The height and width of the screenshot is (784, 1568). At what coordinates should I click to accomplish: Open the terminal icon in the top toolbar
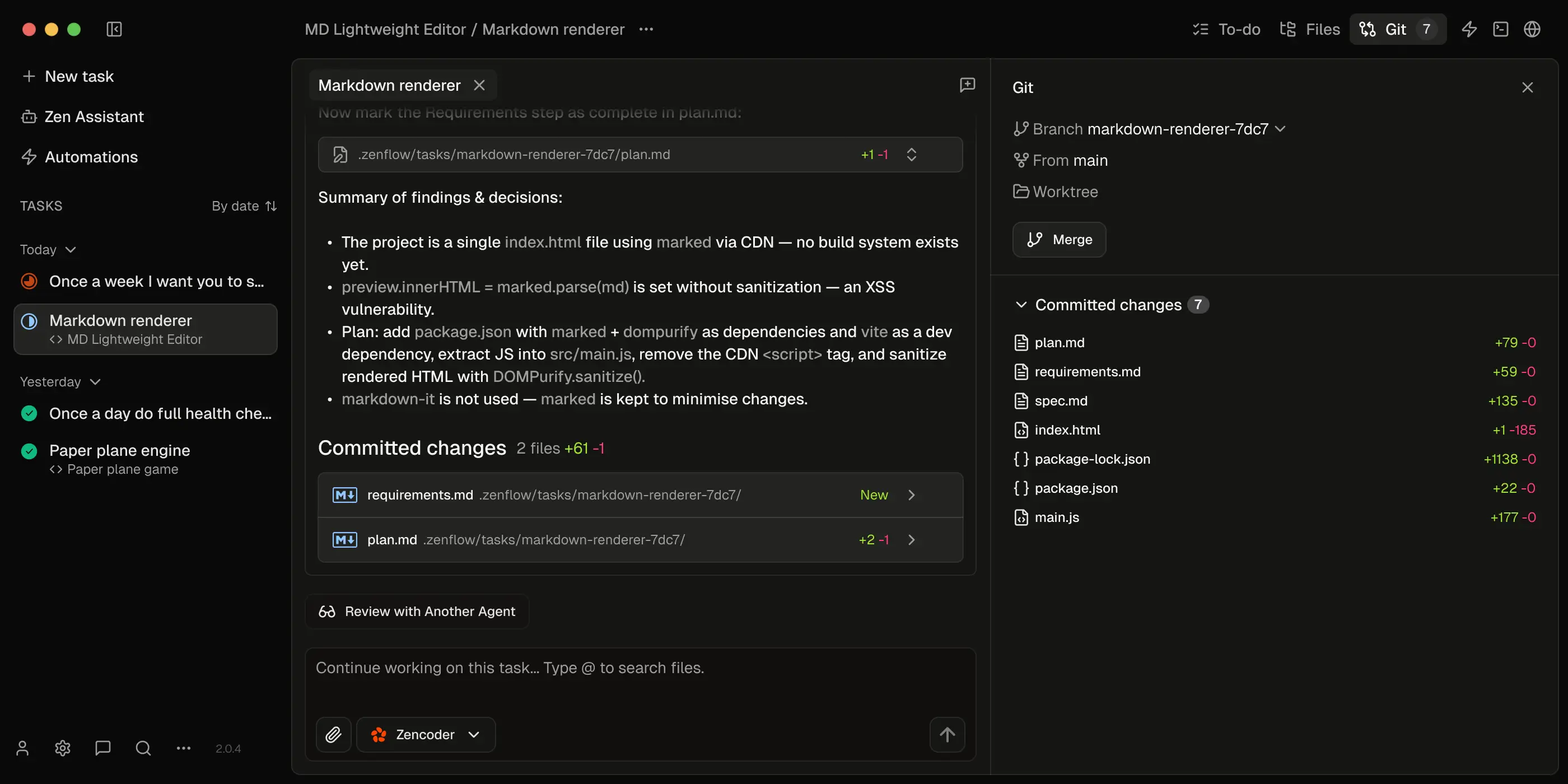[x=1501, y=29]
